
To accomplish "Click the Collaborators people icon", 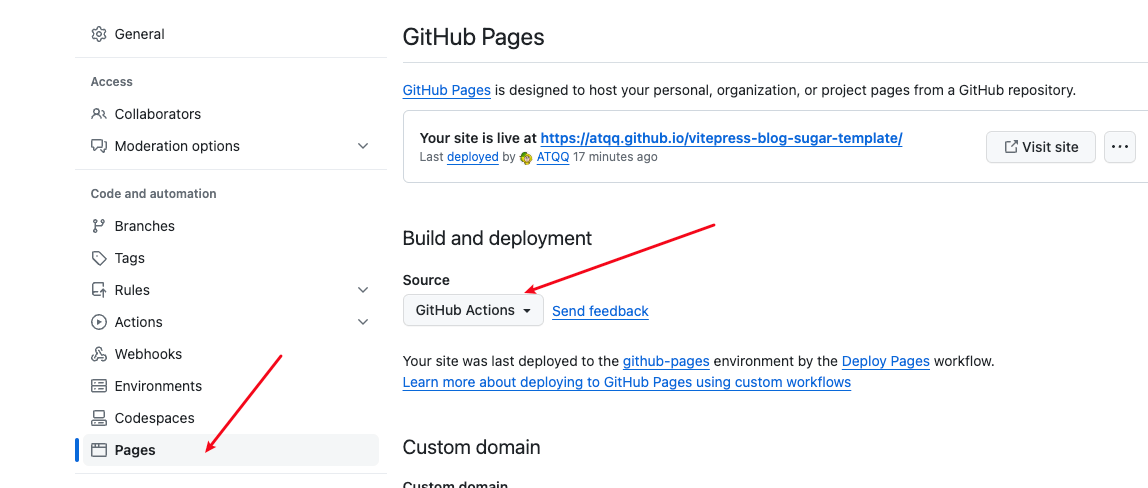I will click(99, 114).
